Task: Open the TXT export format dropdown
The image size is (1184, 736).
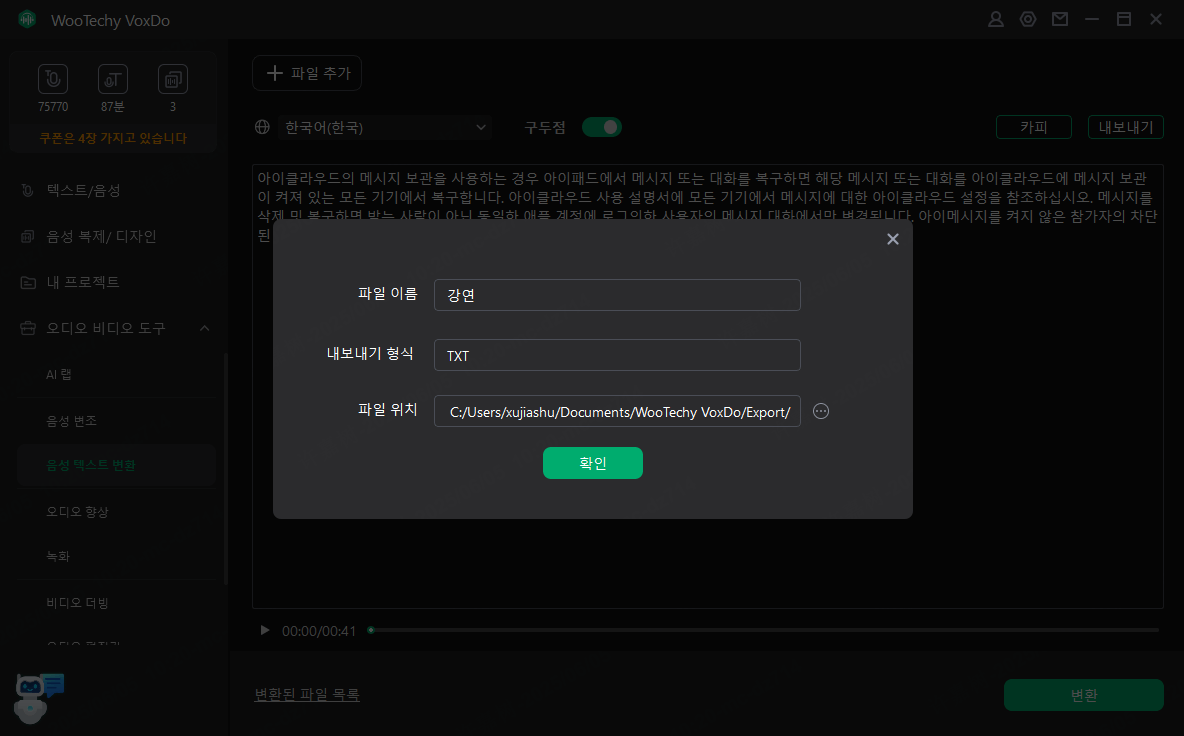Action: (x=617, y=355)
